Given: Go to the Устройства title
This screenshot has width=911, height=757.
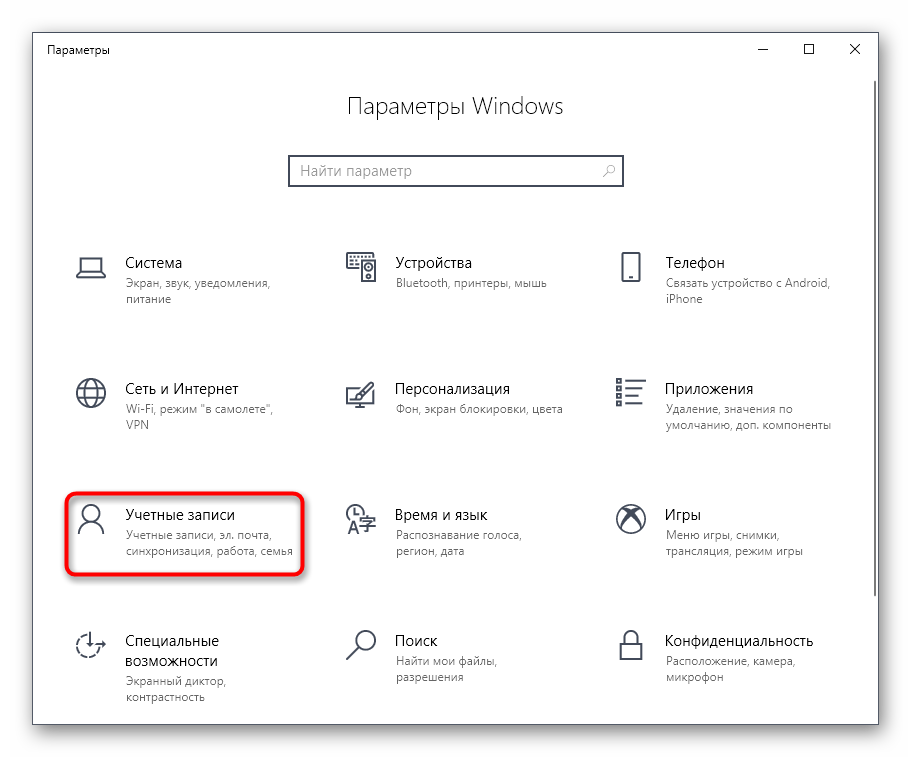Looking at the screenshot, I should coord(433,263).
